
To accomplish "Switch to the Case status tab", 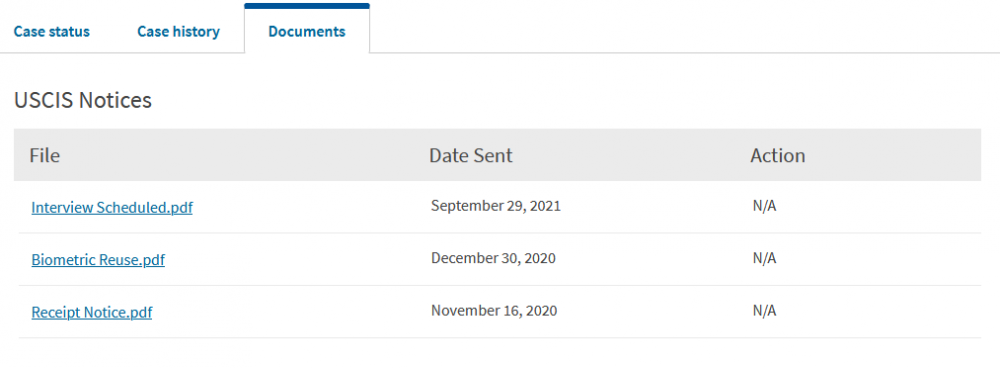I will click(x=52, y=31).
